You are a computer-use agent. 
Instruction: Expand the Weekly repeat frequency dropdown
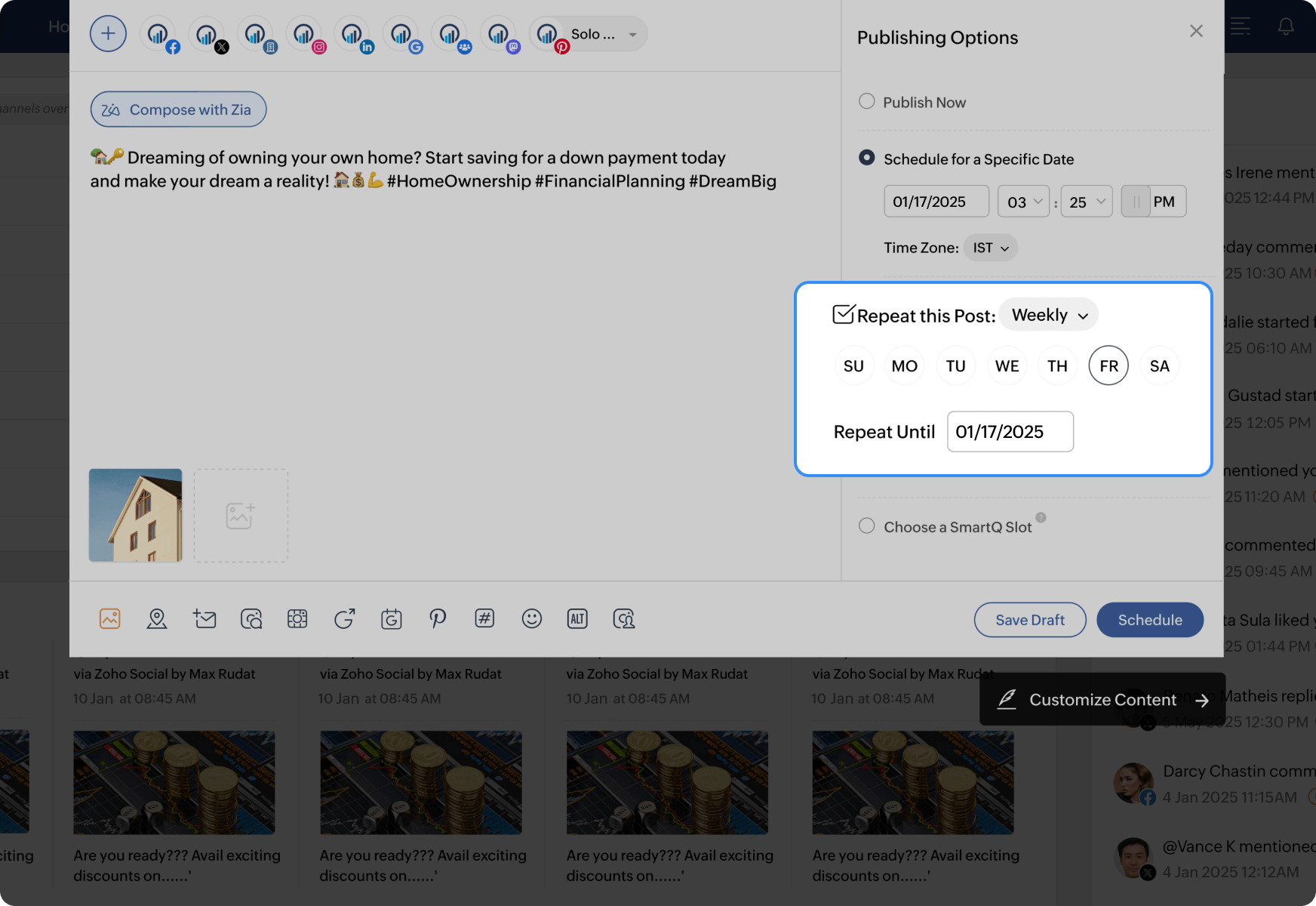click(1049, 315)
